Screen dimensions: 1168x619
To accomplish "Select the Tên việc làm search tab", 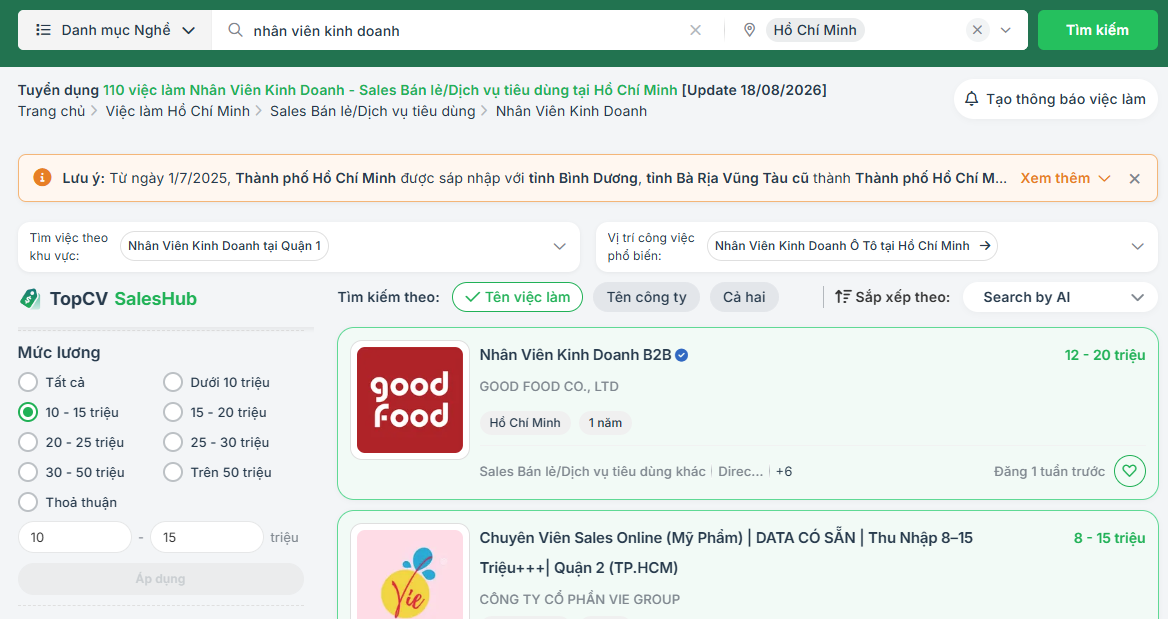I will tap(517, 297).
